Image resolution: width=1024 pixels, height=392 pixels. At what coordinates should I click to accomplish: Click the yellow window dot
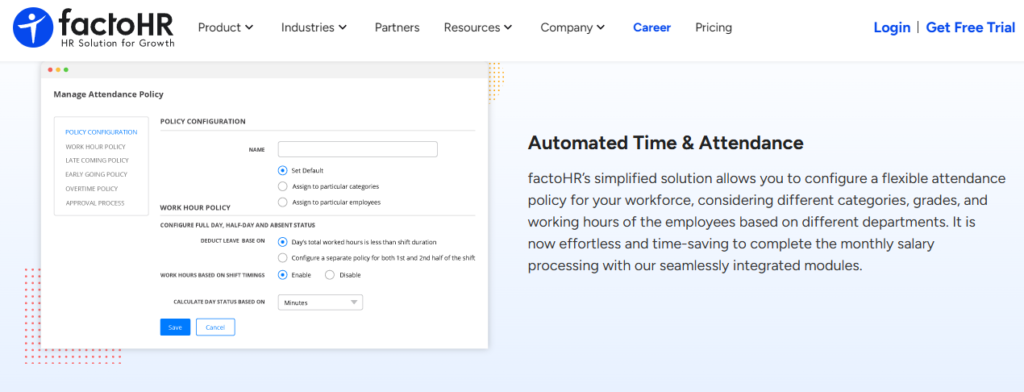pyautogui.click(x=58, y=70)
